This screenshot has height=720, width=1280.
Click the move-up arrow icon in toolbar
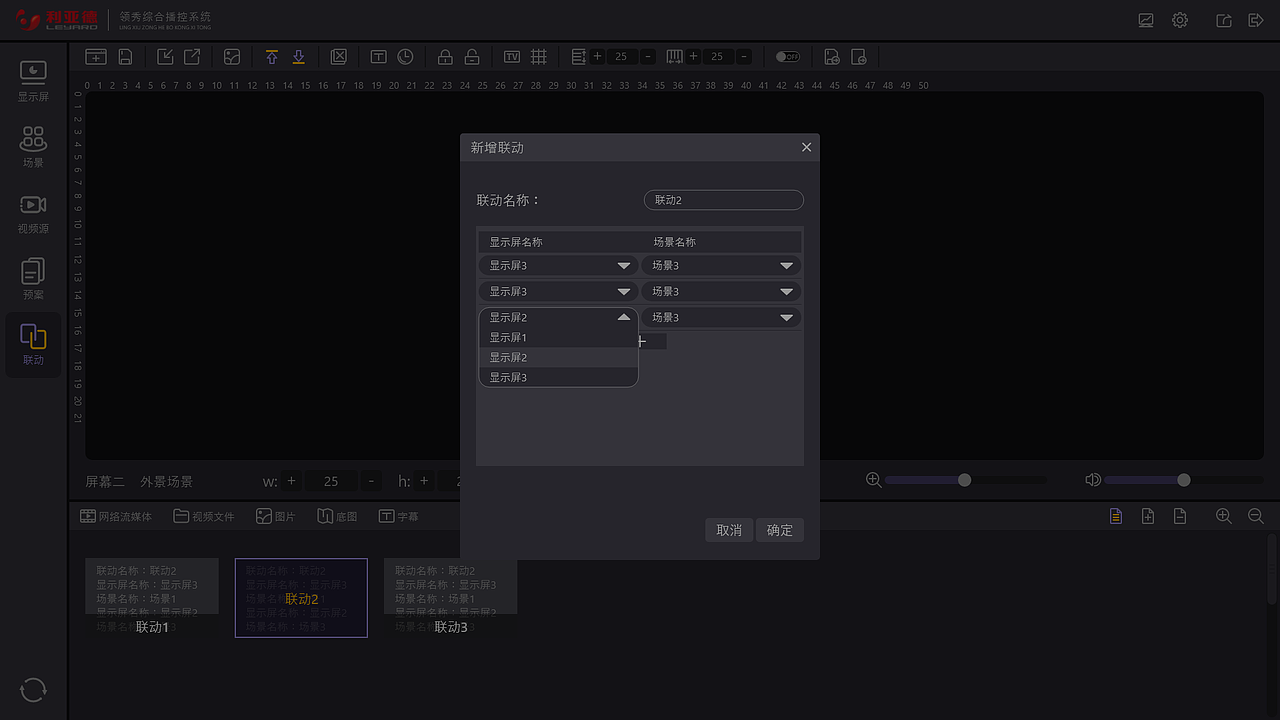(x=272, y=57)
